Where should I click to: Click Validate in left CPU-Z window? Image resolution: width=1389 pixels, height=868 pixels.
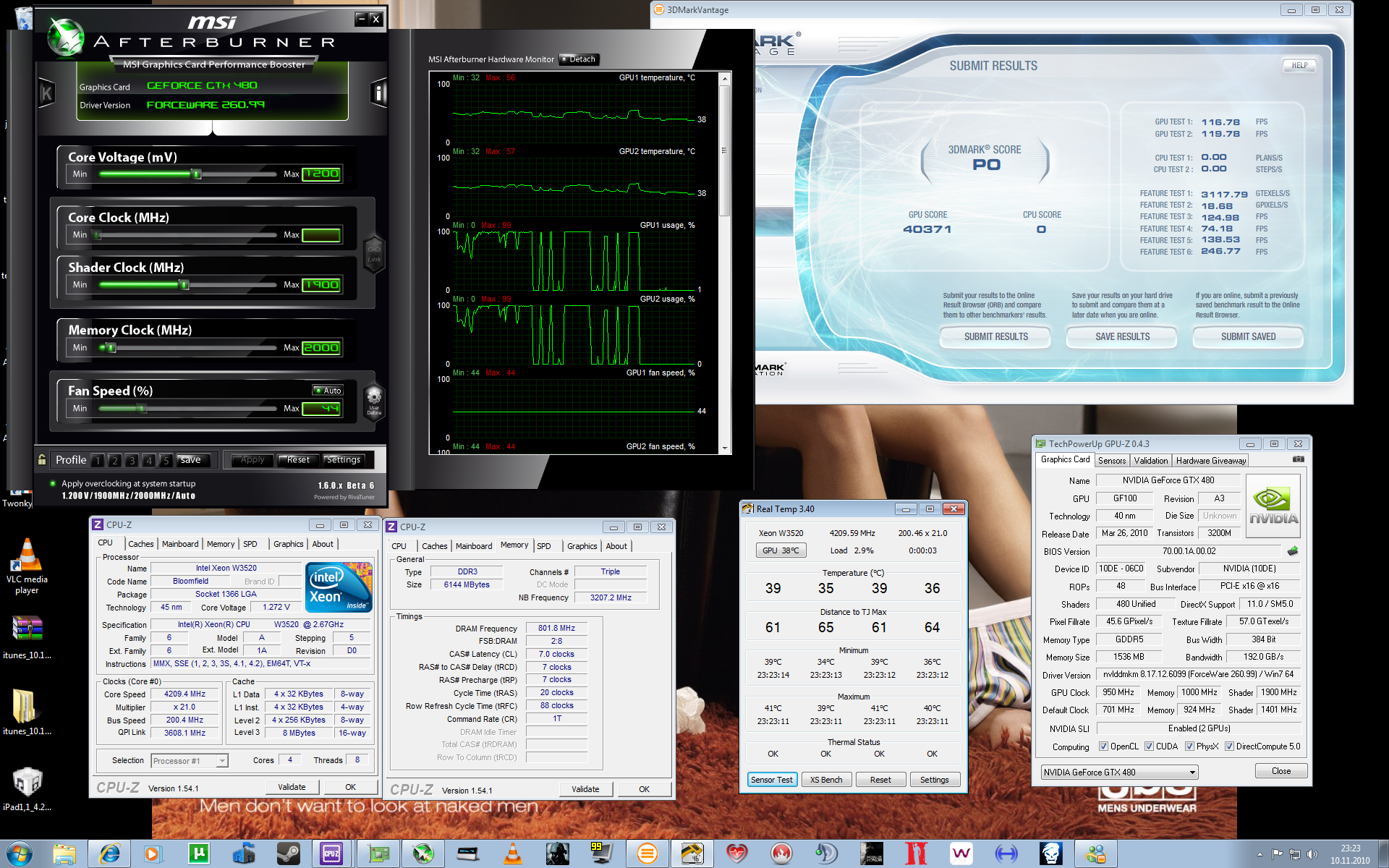coord(292,787)
